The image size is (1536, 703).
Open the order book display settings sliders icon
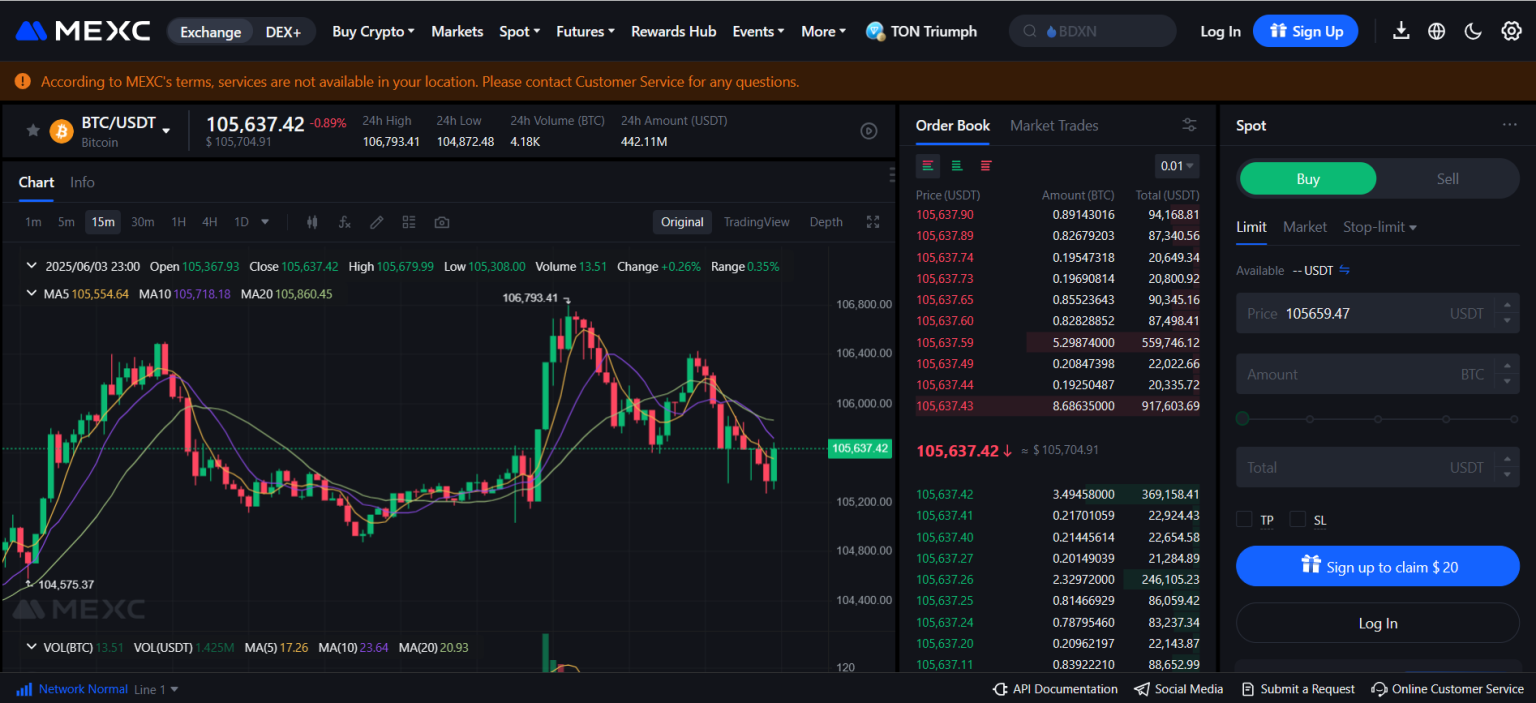pyautogui.click(x=1189, y=125)
